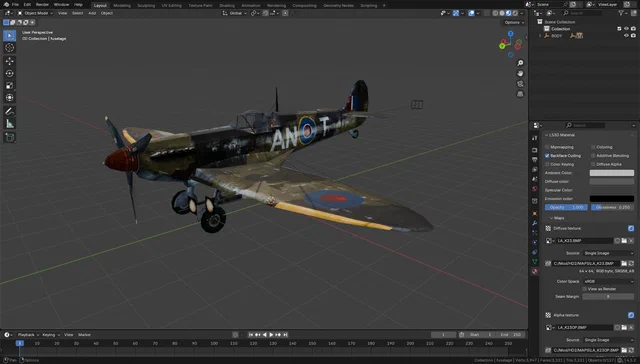
Task: Open the Keying dropdown in timeline
Action: (x=51, y=335)
